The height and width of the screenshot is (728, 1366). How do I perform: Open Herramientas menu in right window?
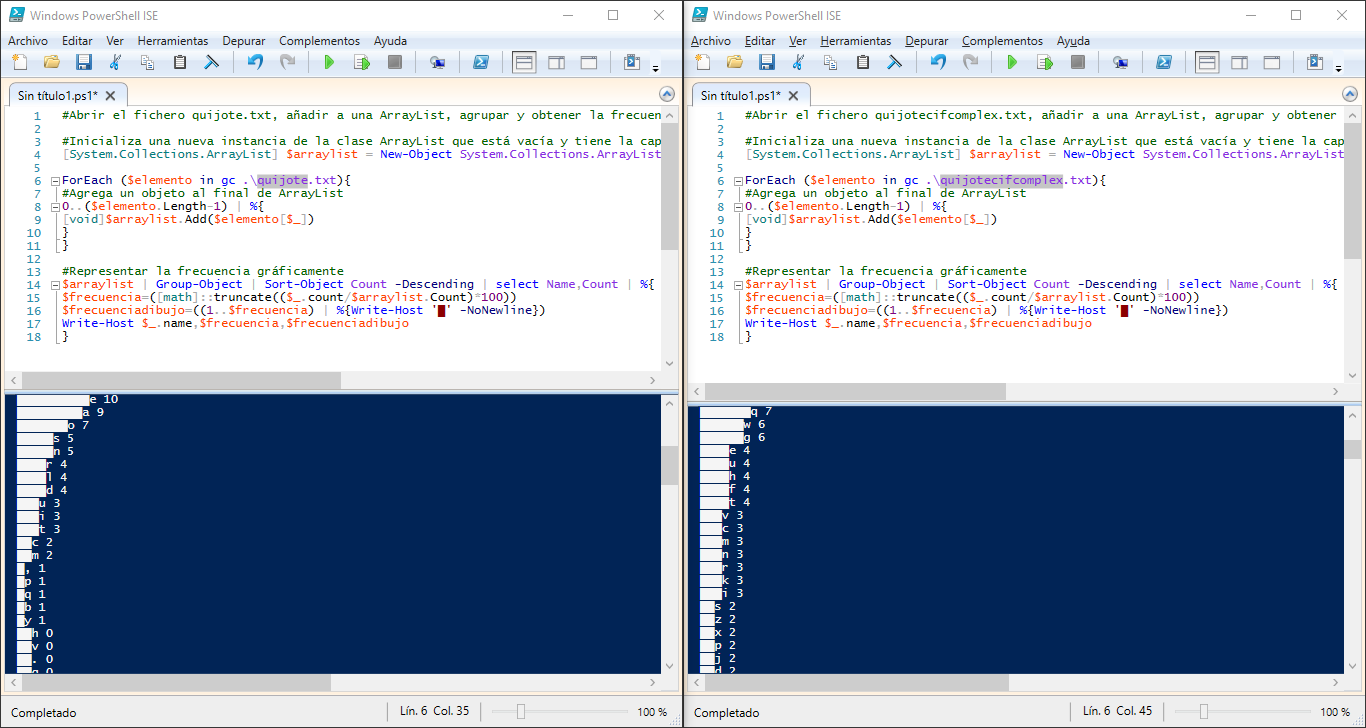(x=855, y=41)
